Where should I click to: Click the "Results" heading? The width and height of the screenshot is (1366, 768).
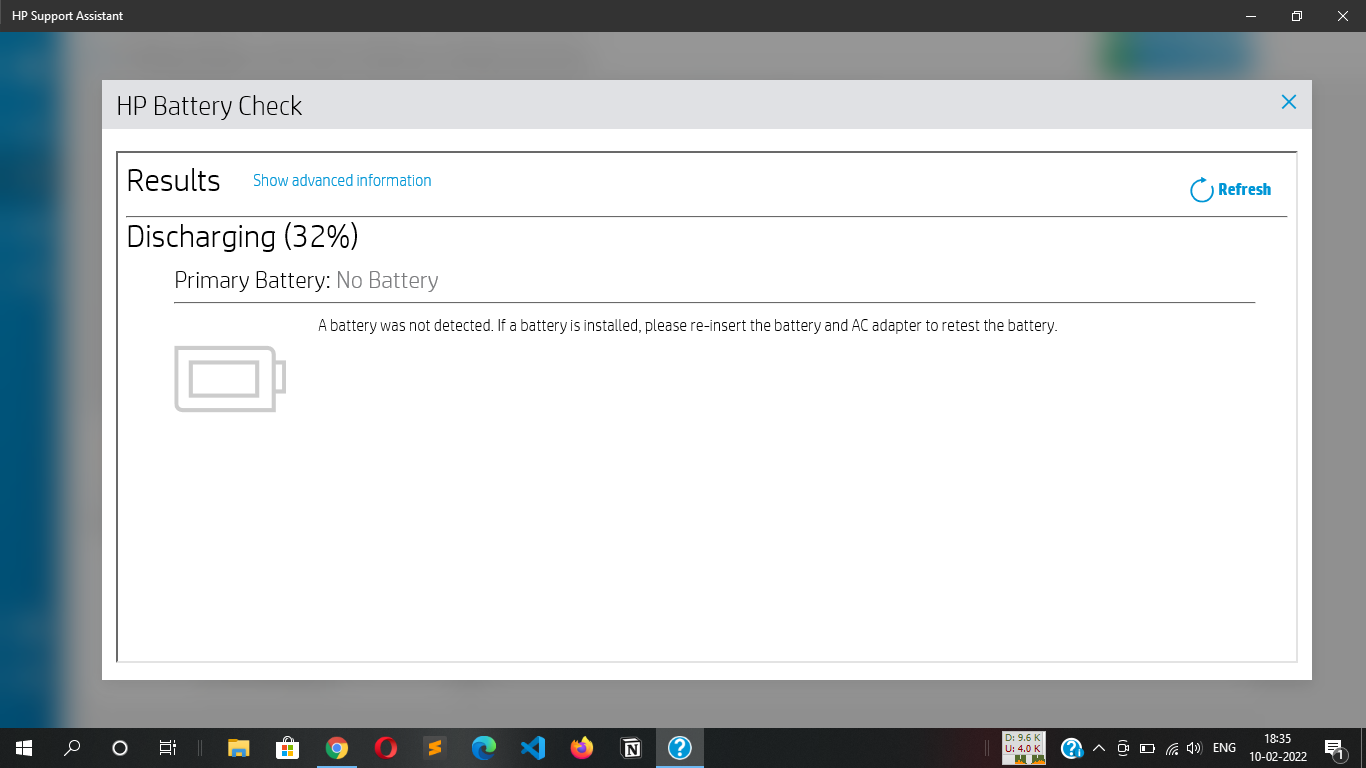[x=173, y=181]
